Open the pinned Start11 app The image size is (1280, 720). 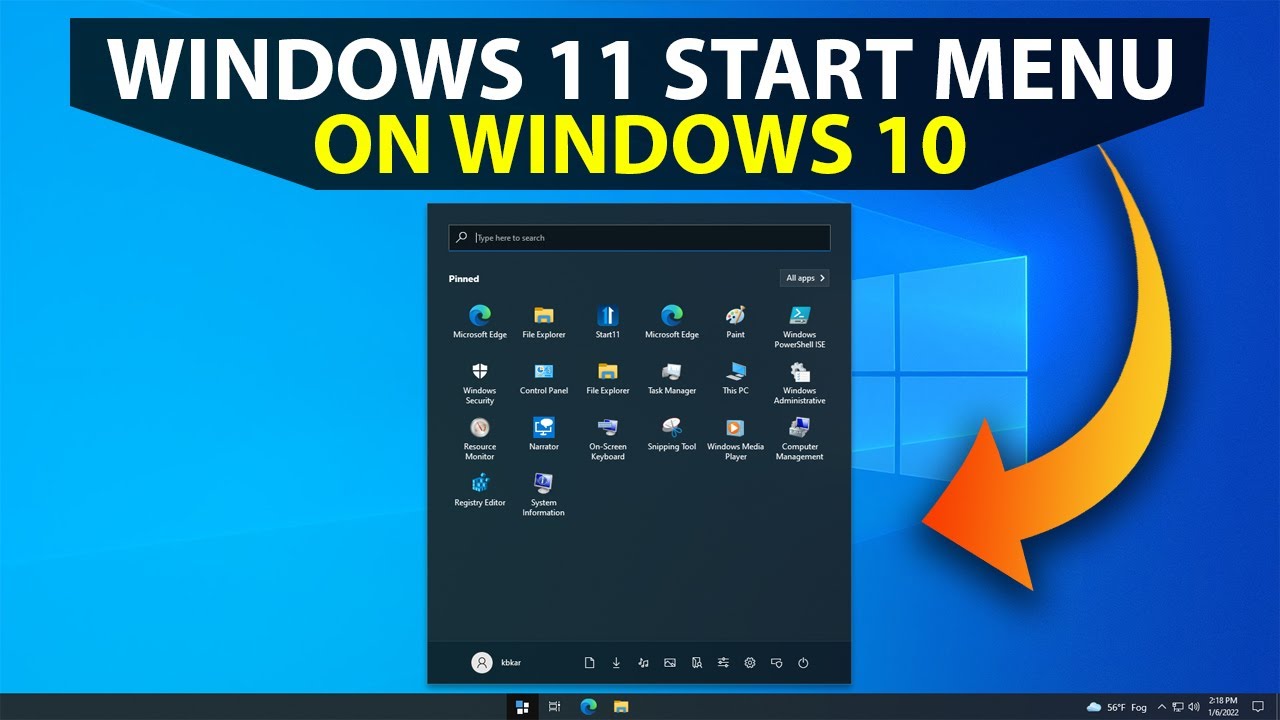coord(607,322)
